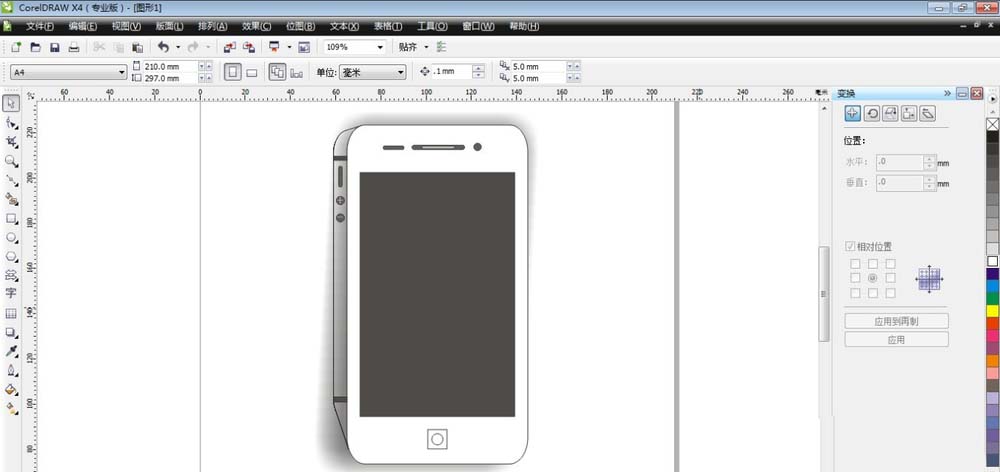Viewport: 1000px width, 472px height.
Task: Select the Eyedropper tool
Action: (11, 351)
